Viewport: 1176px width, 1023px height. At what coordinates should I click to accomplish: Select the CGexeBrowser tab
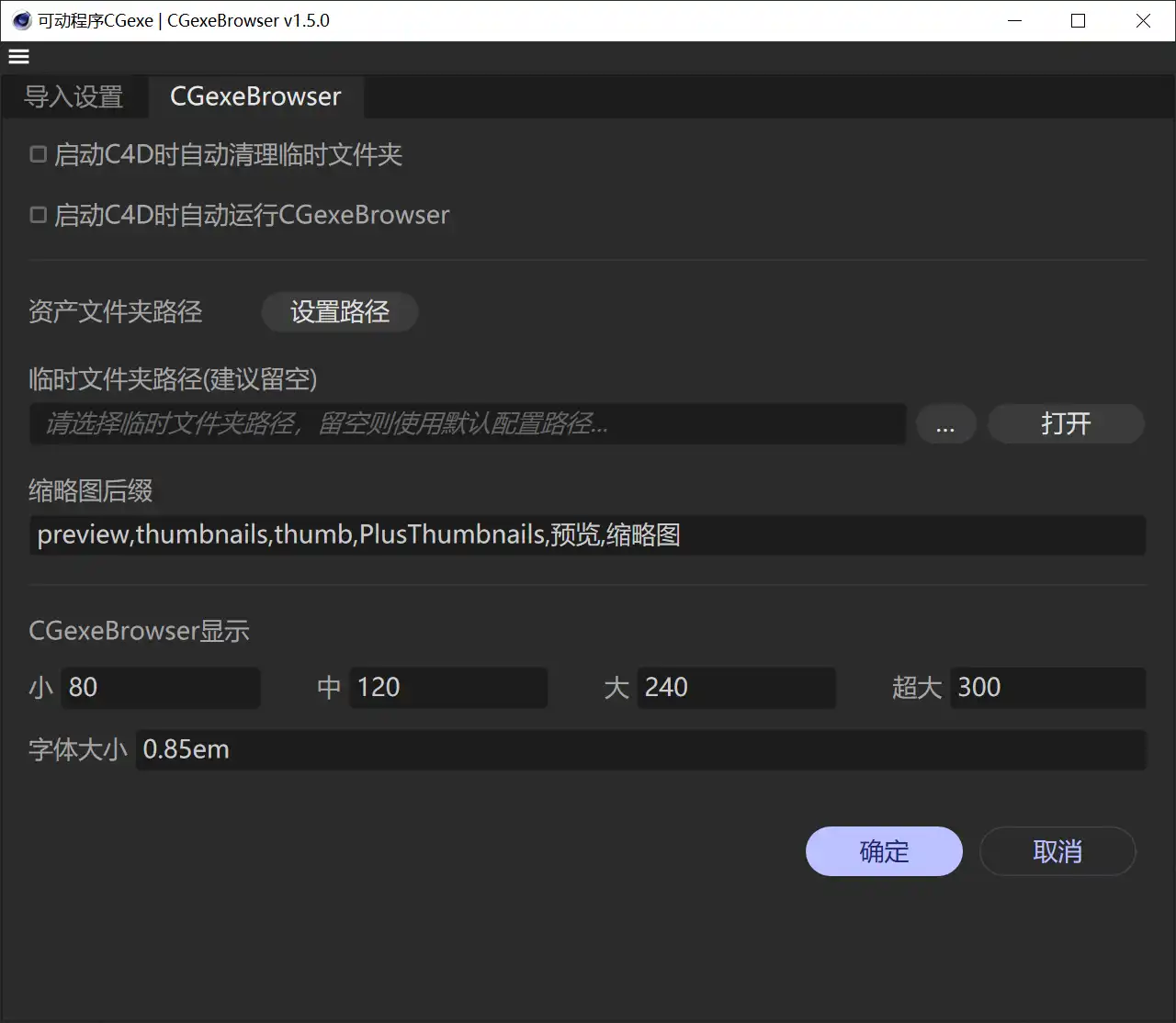[x=255, y=96]
